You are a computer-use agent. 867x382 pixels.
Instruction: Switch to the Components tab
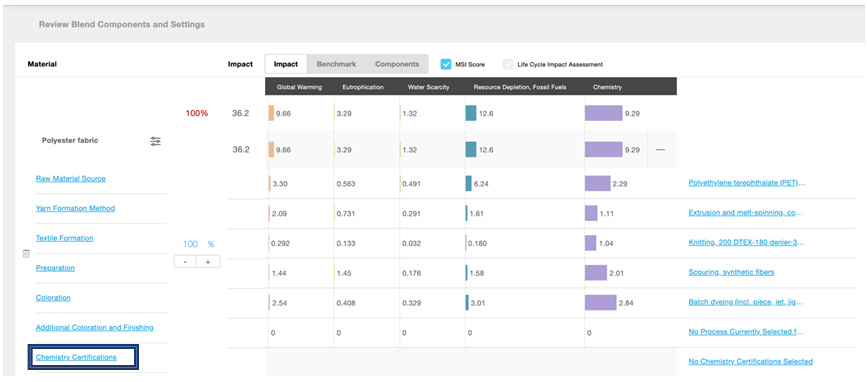397,64
